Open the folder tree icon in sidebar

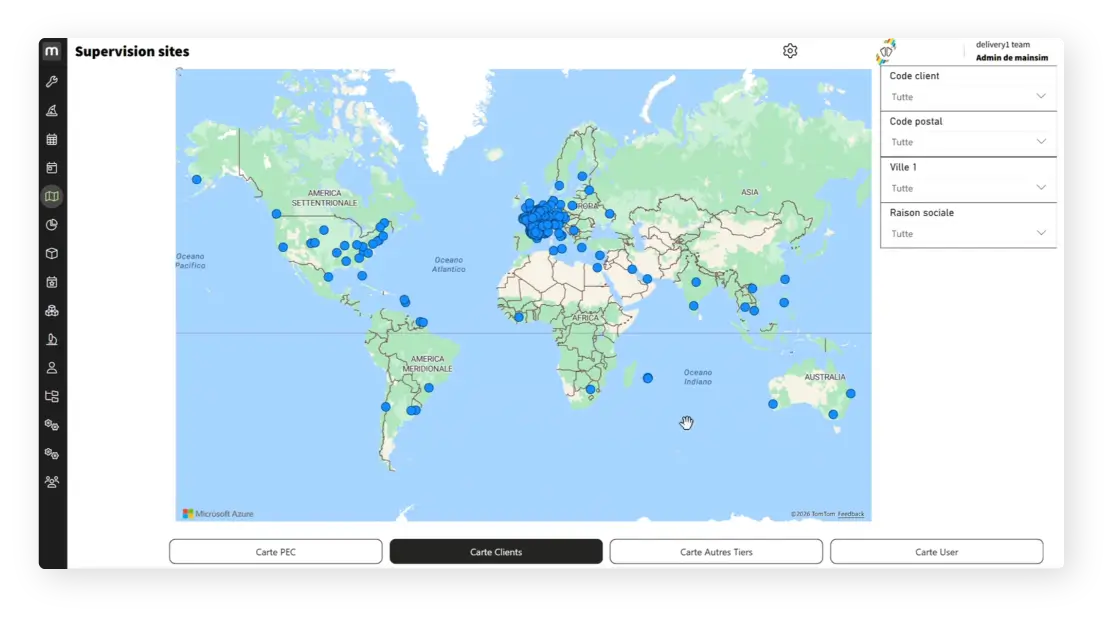[x=52, y=396]
